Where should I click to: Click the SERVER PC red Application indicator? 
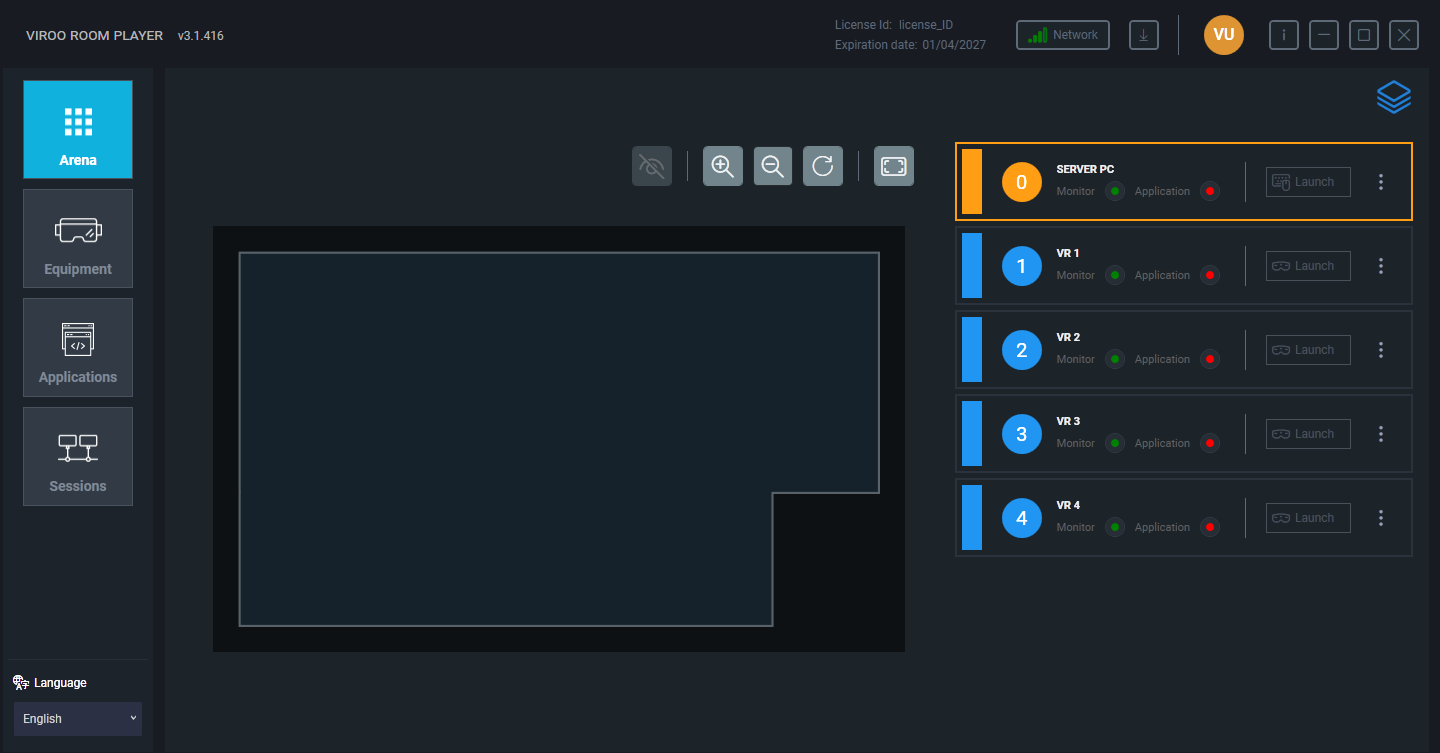(x=1210, y=191)
